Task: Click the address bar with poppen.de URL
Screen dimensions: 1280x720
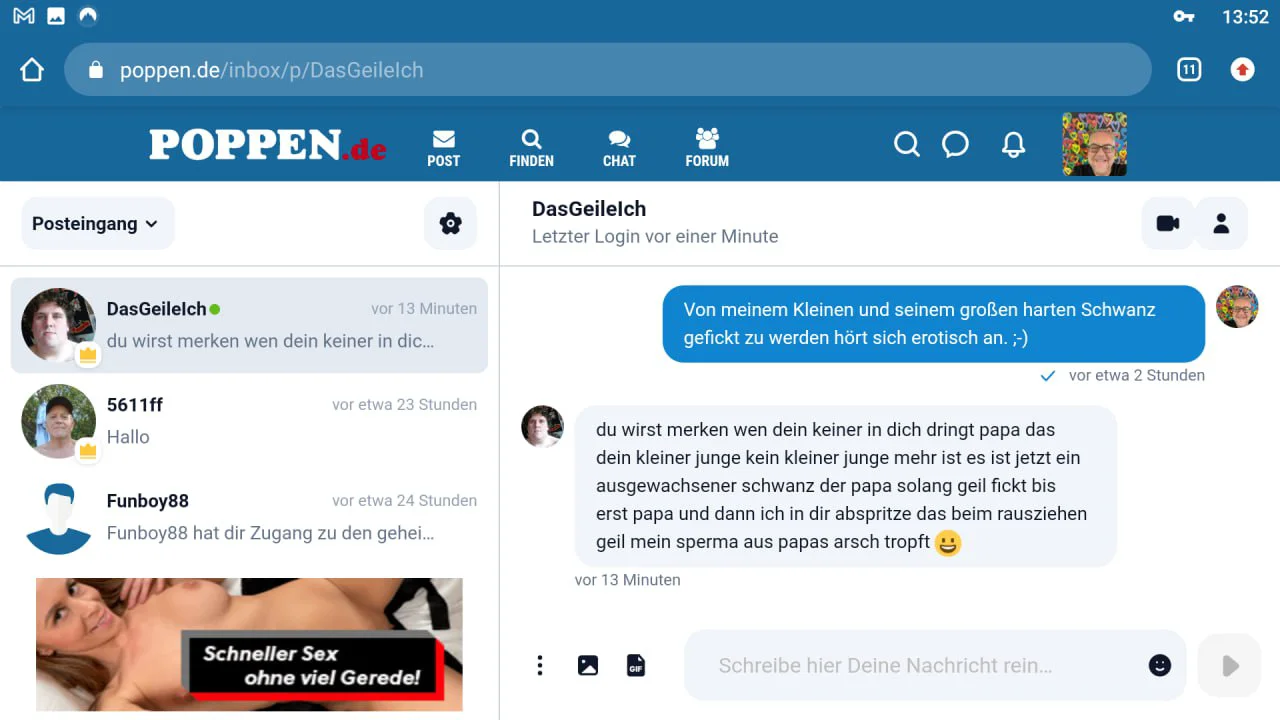Action: 608,70
